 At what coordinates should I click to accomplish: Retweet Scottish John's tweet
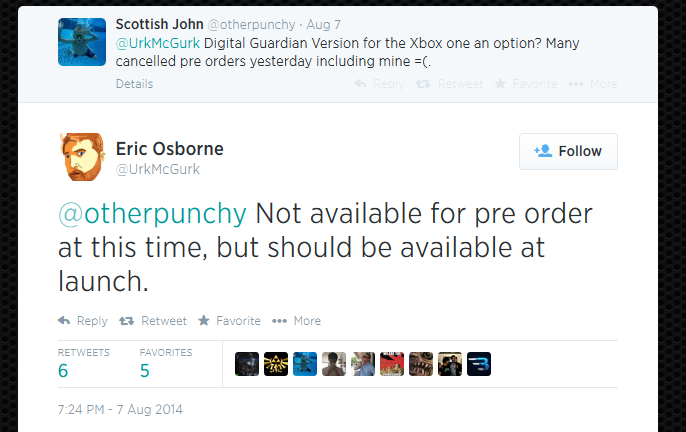(450, 84)
